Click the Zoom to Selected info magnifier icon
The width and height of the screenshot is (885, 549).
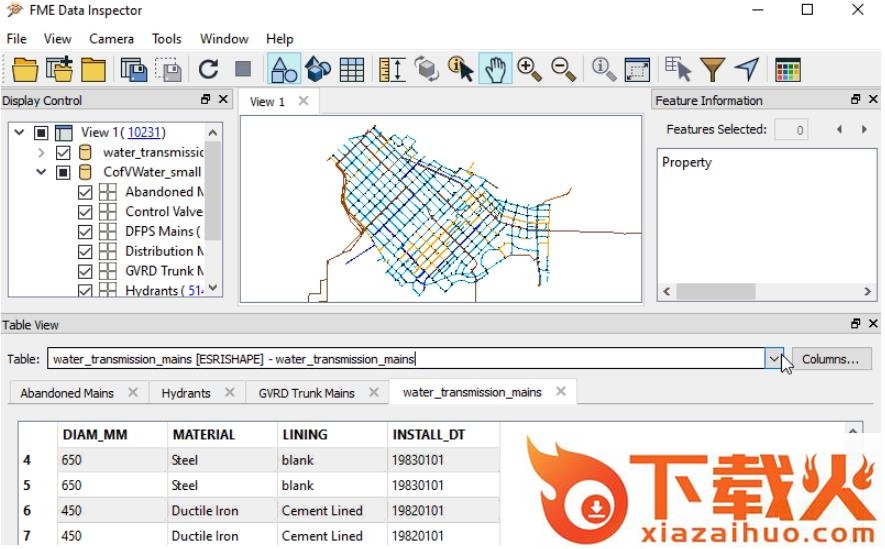(603, 69)
